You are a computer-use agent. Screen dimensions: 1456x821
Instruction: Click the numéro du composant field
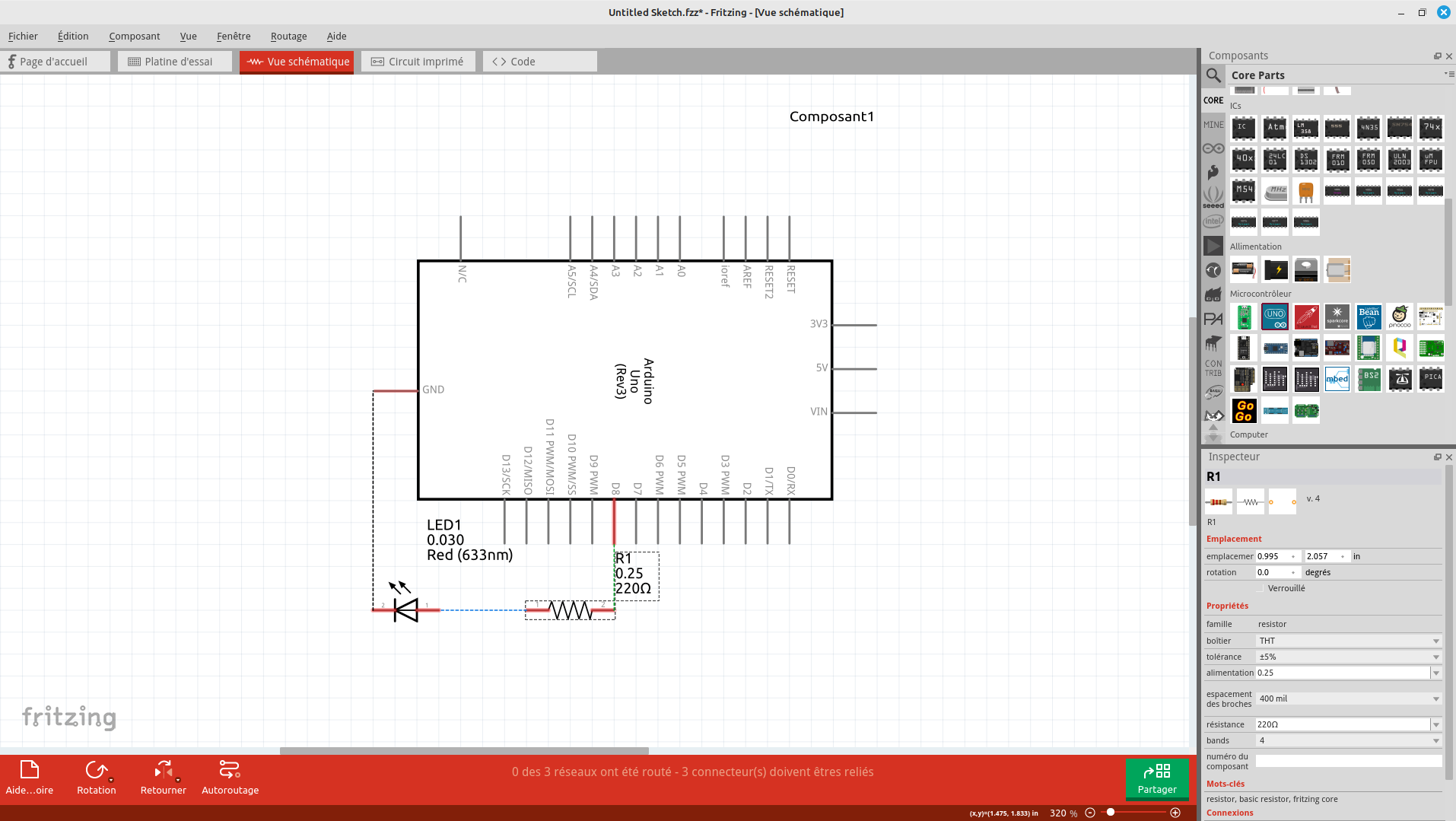(1347, 761)
